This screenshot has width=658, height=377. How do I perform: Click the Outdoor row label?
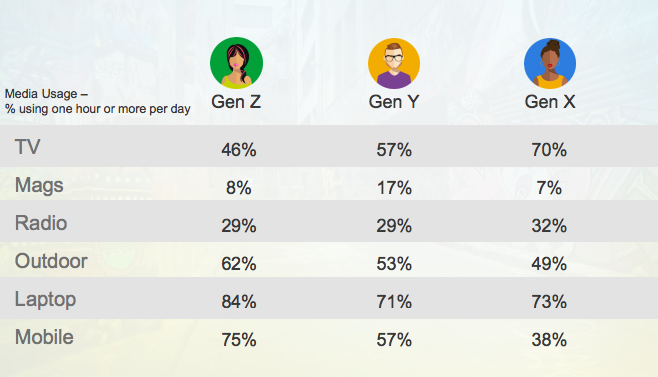click(x=51, y=261)
